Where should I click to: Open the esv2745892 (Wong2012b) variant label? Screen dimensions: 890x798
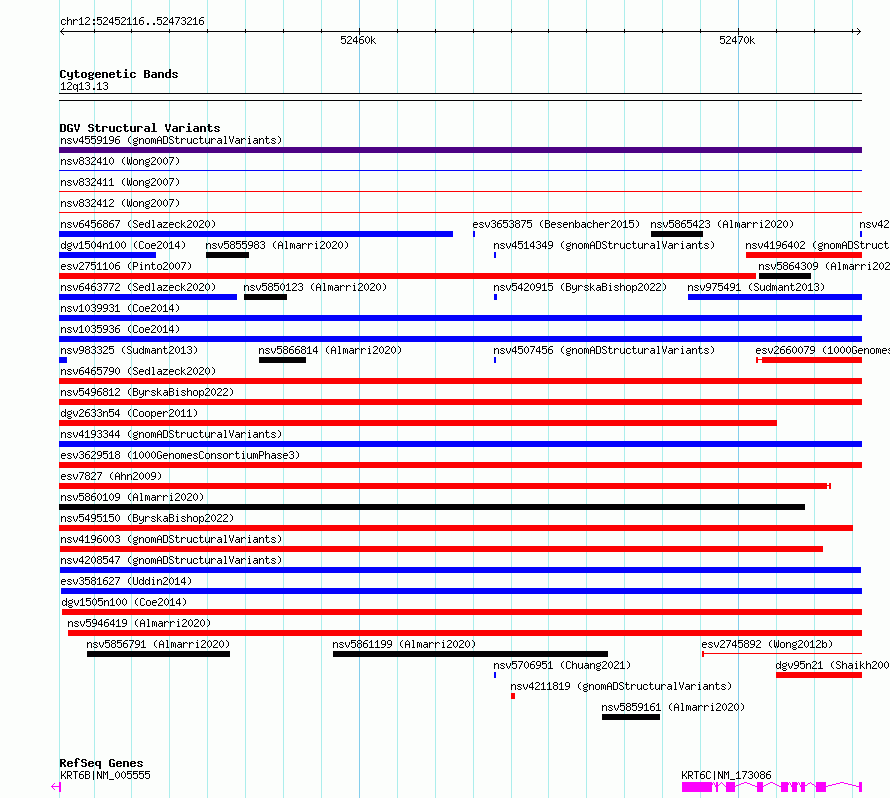point(767,644)
